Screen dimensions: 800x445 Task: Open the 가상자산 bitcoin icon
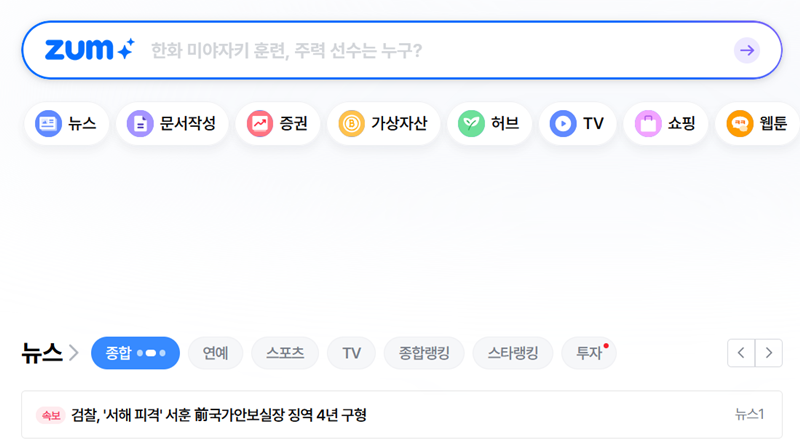click(x=352, y=123)
